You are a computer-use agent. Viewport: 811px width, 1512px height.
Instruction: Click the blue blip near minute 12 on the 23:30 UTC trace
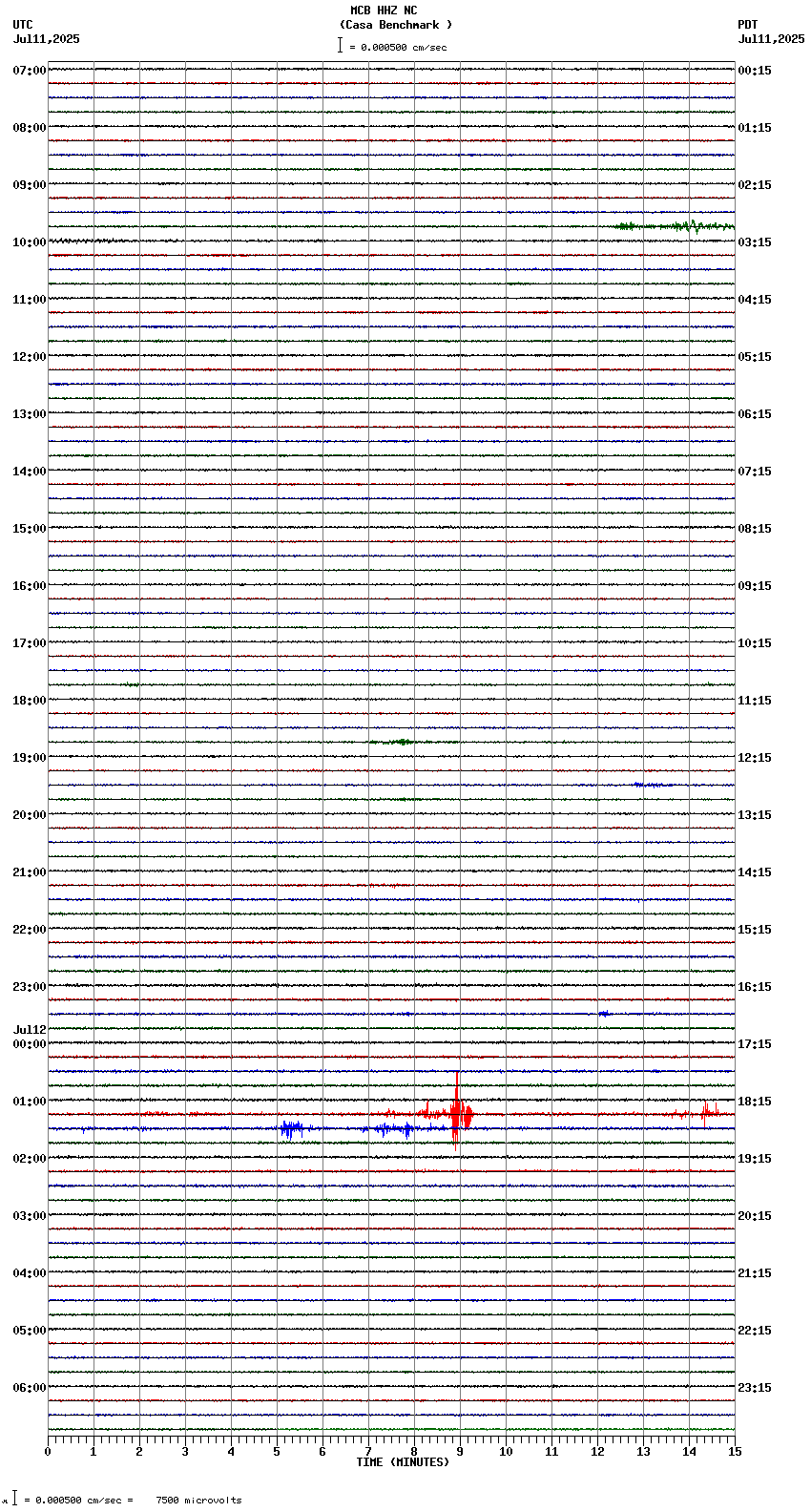(604, 1014)
